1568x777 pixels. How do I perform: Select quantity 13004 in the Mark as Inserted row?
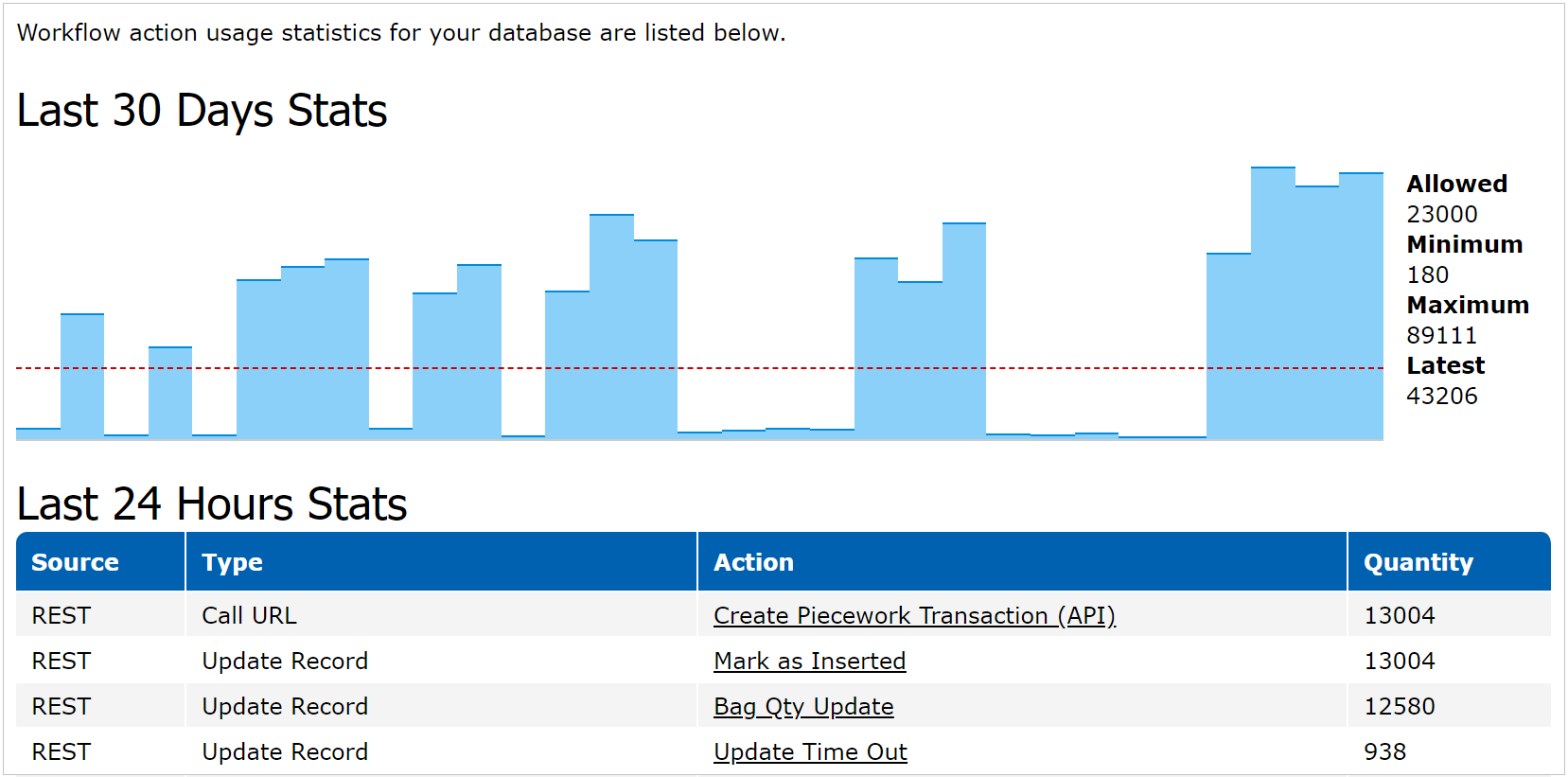(x=1399, y=661)
